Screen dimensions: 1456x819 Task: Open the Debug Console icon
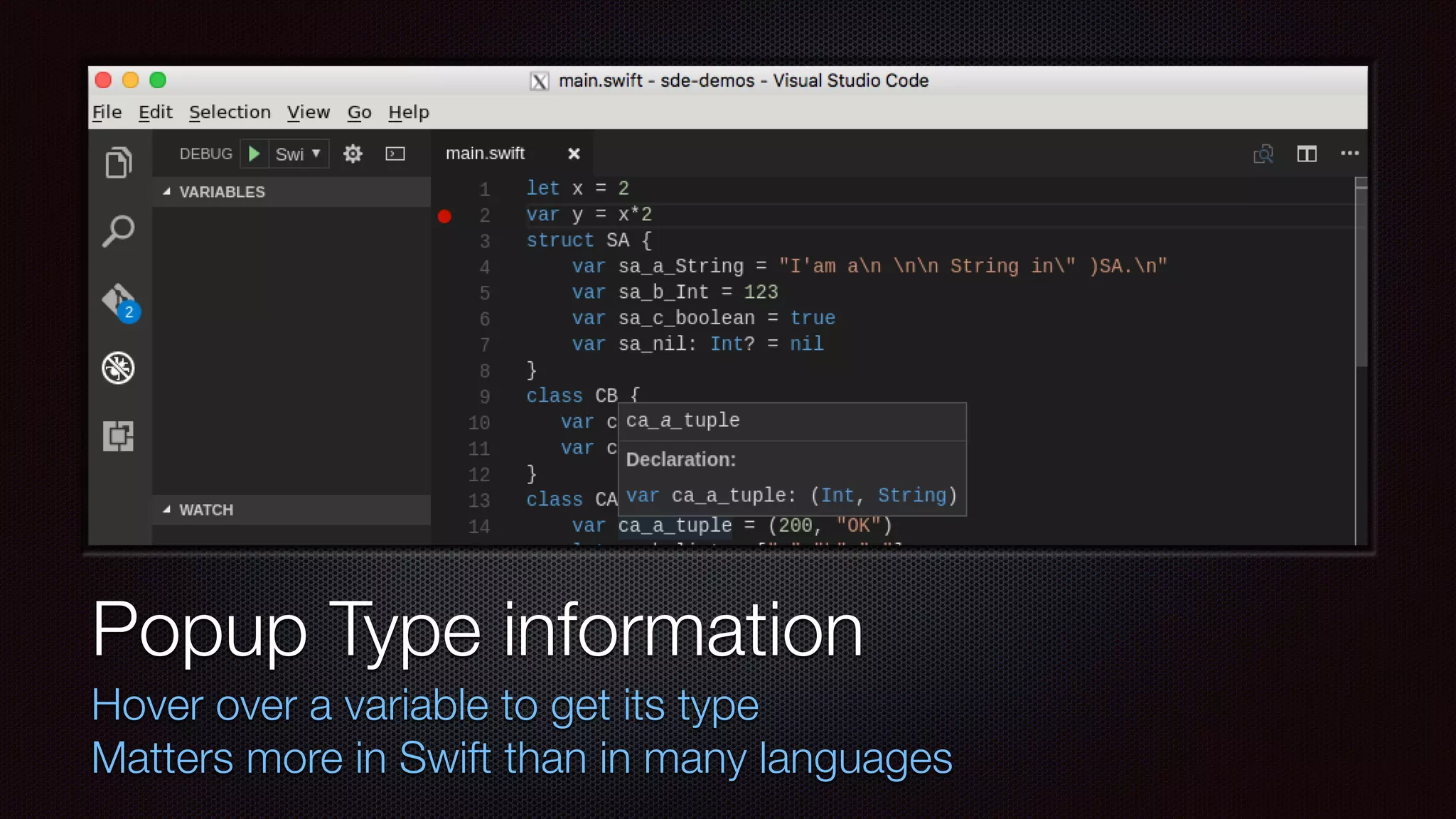[395, 154]
